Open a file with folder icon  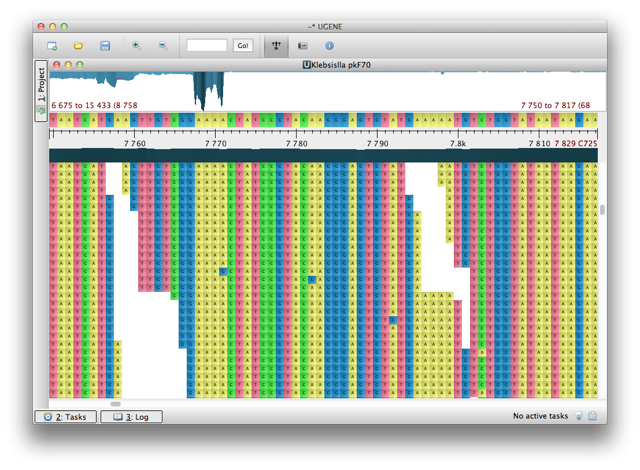(x=78, y=46)
